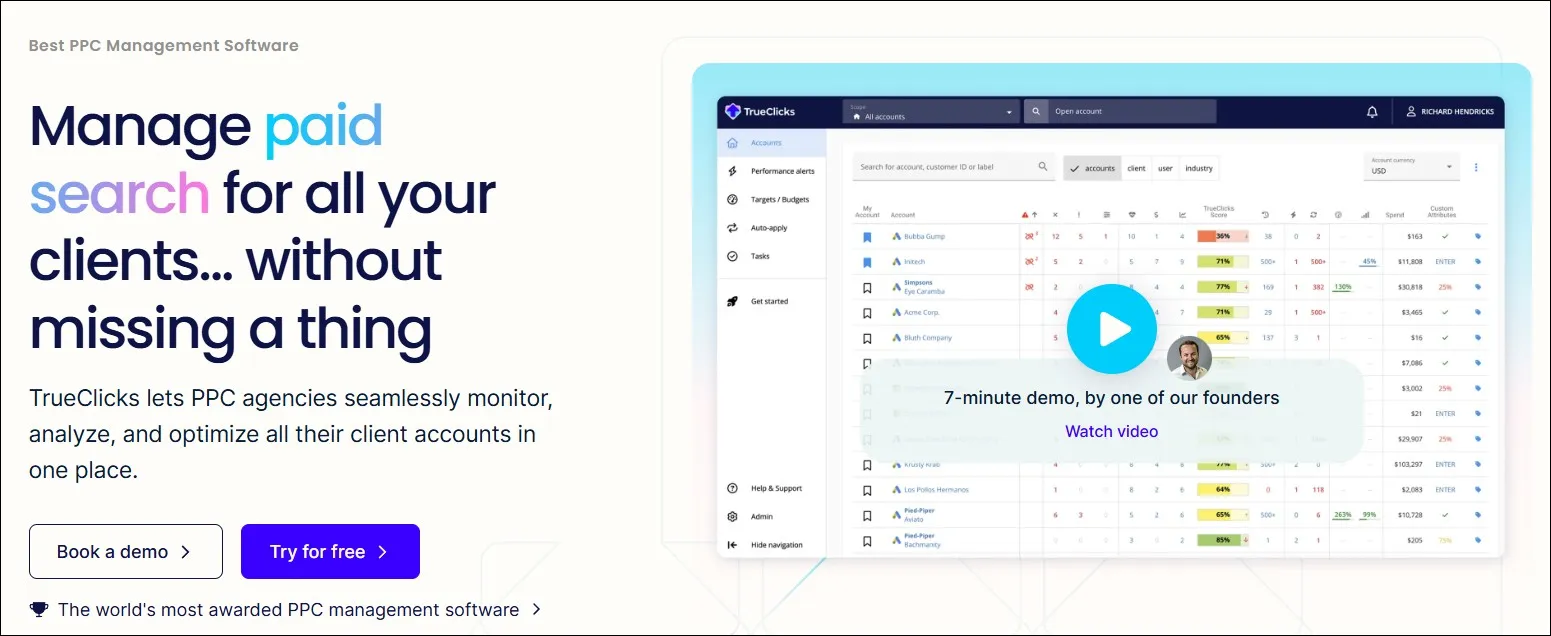Click the Auto-apply arrows icon in sidebar
This screenshot has width=1551, height=636.
click(x=732, y=228)
